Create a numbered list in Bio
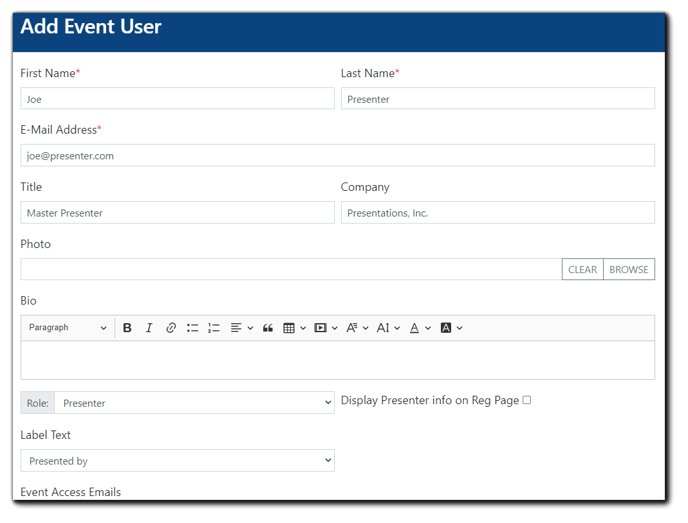 click(214, 328)
